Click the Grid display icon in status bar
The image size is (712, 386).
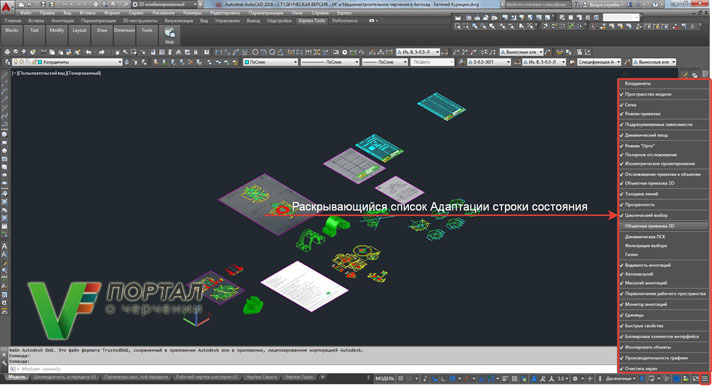[x=400, y=378]
